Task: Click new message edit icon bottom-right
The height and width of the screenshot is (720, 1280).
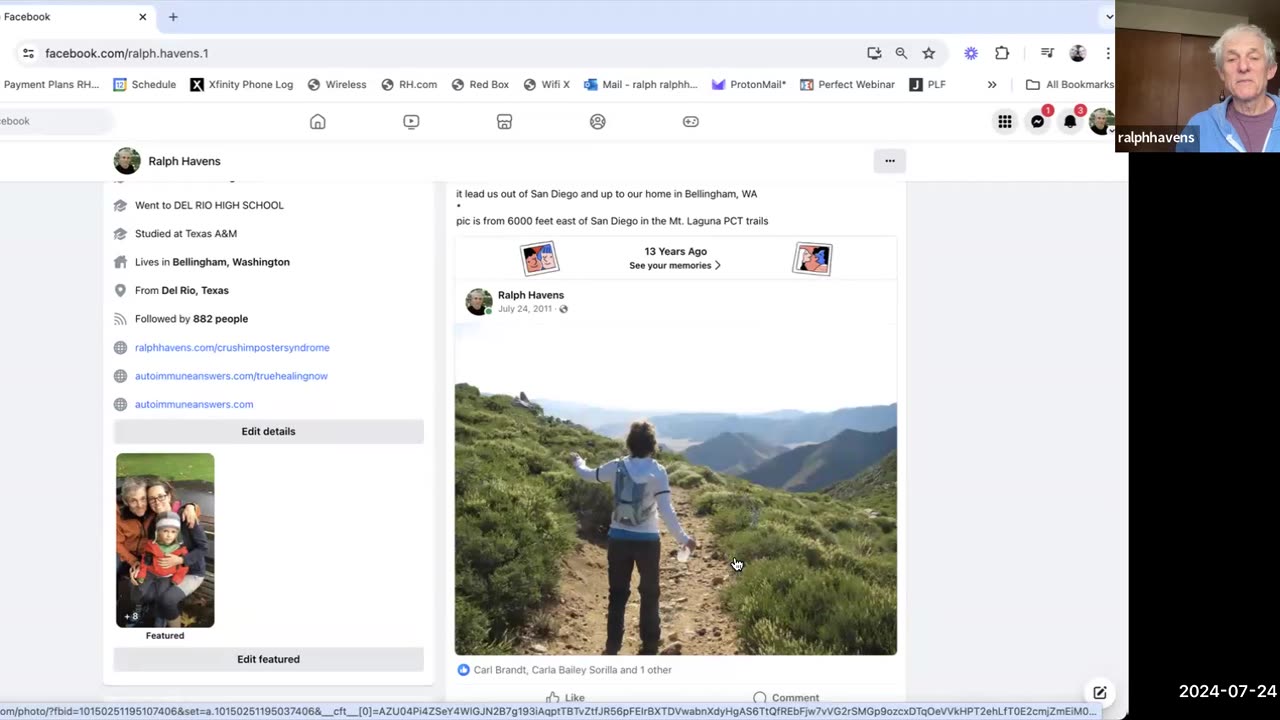Action: pos(1100,692)
